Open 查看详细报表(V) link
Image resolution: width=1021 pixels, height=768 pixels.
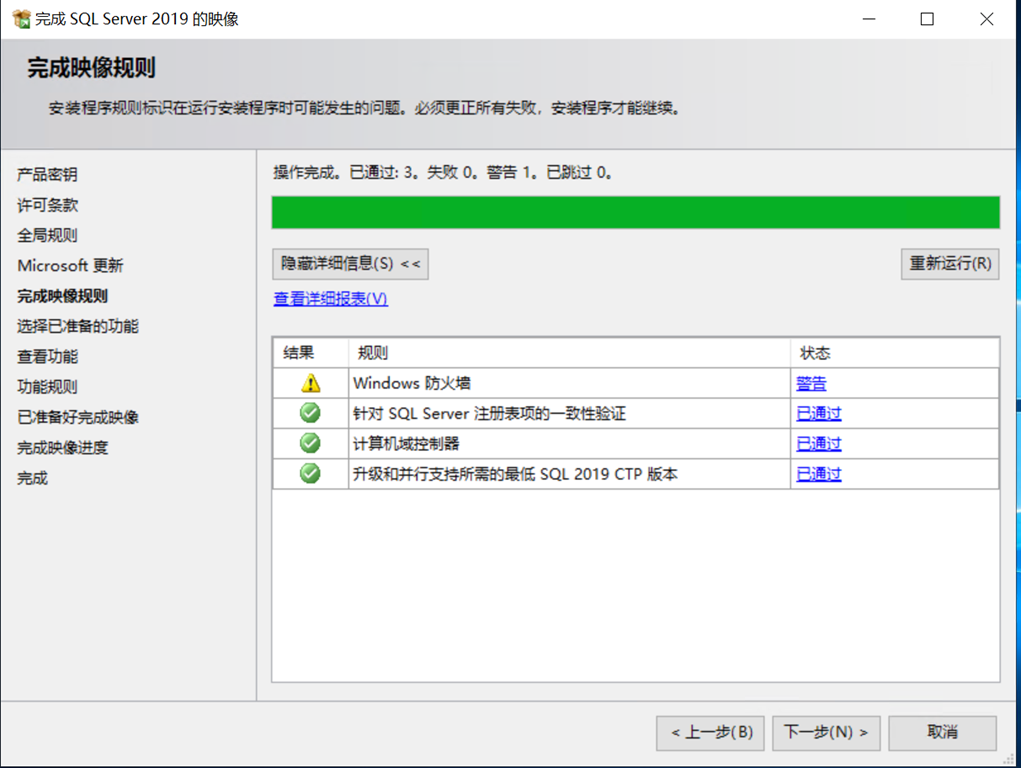click(x=330, y=298)
